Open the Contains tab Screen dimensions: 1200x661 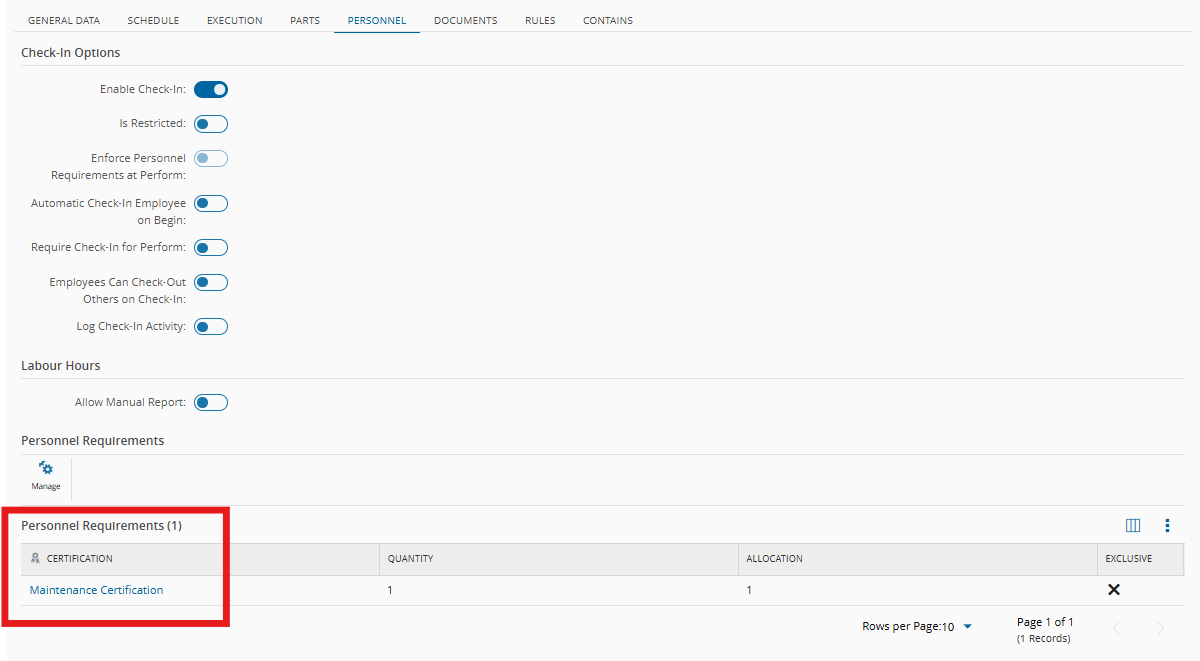608,20
